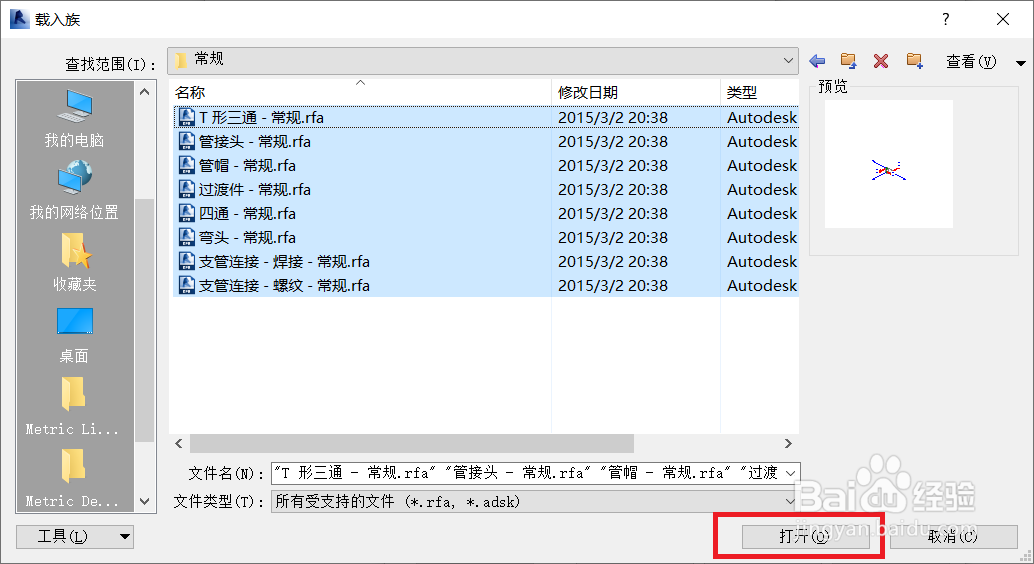Open the Metric De... folder shortcut
This screenshot has height=564, width=1034.
point(73,478)
